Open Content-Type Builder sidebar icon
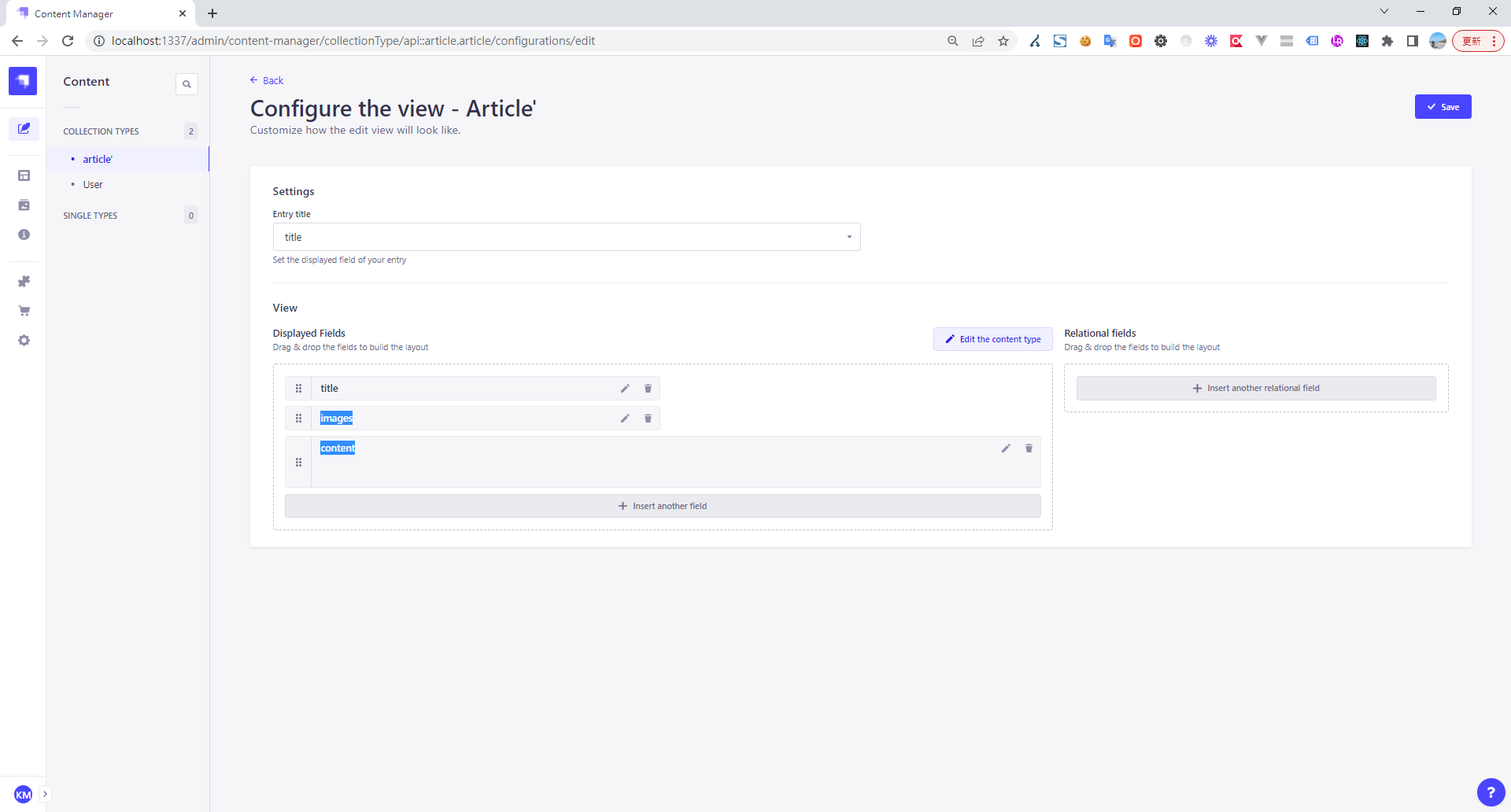This screenshot has width=1511, height=812. coord(24,175)
